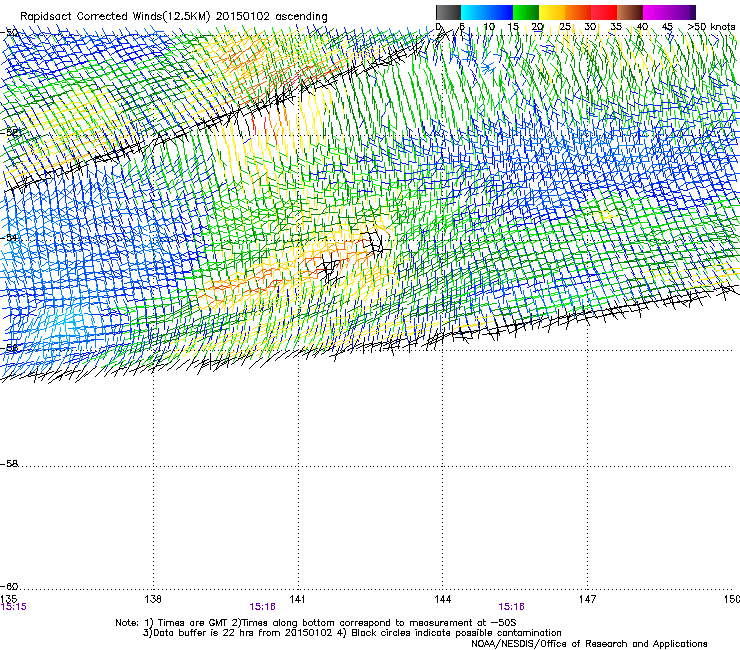Click the longitude label '138'

153,599
